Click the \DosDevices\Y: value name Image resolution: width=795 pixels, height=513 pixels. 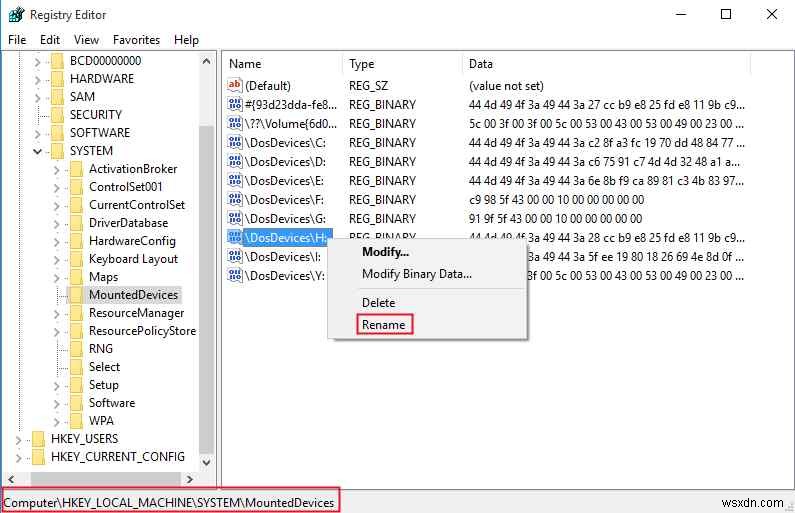pos(284,276)
